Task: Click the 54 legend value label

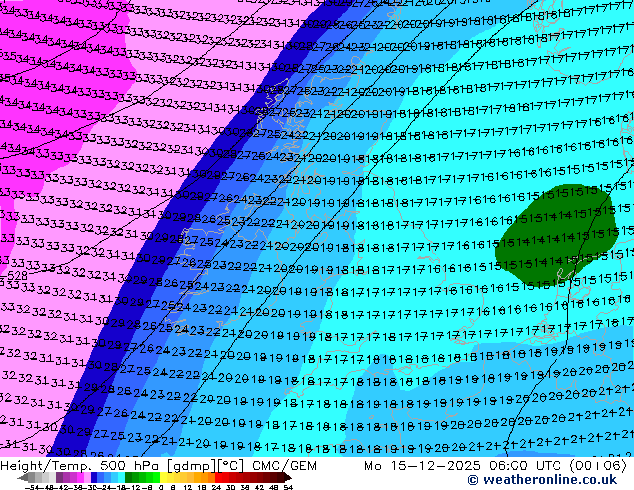Action: [287, 488]
